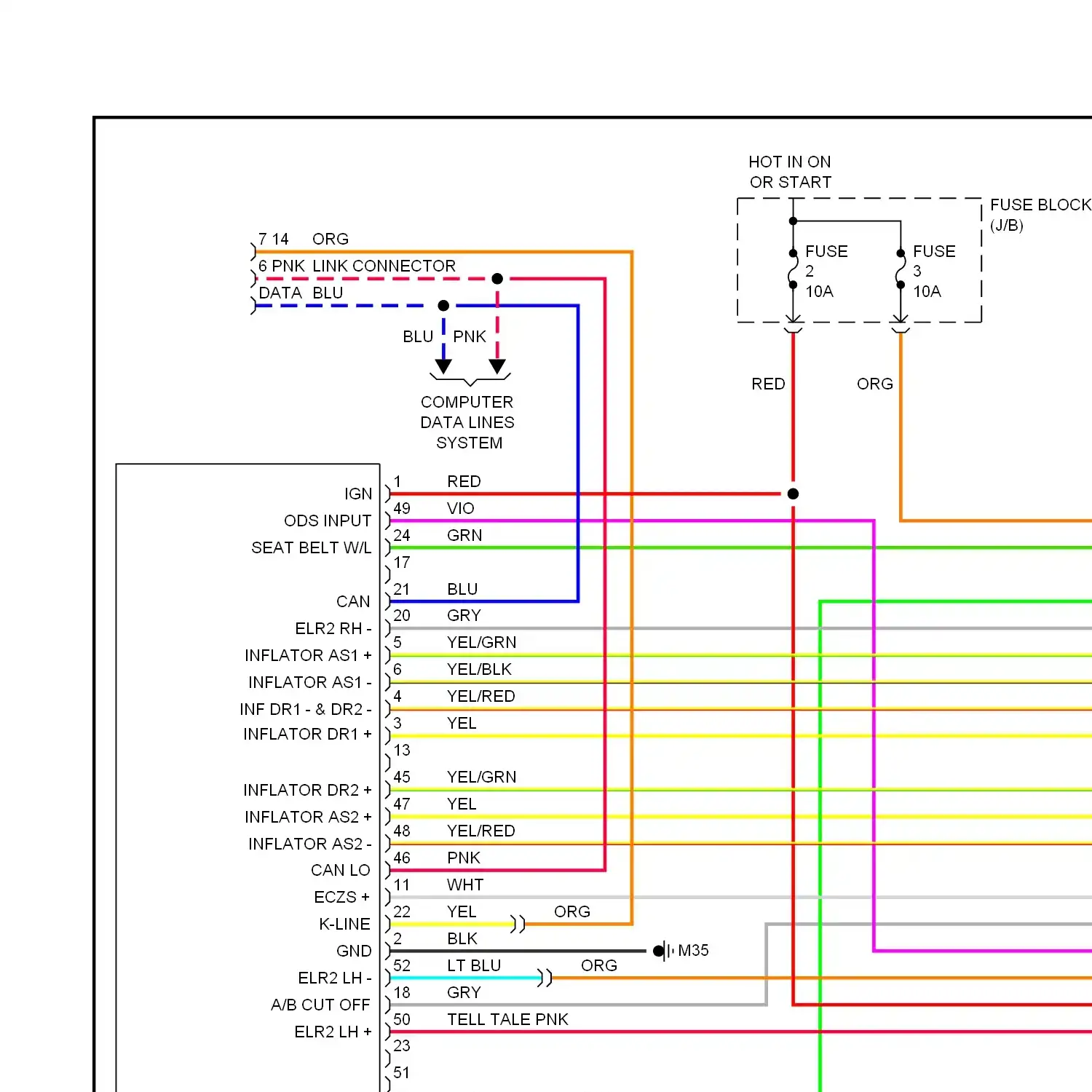Click the ELR2 LH - terminal label
The width and height of the screenshot is (1092, 1092).
335,978
